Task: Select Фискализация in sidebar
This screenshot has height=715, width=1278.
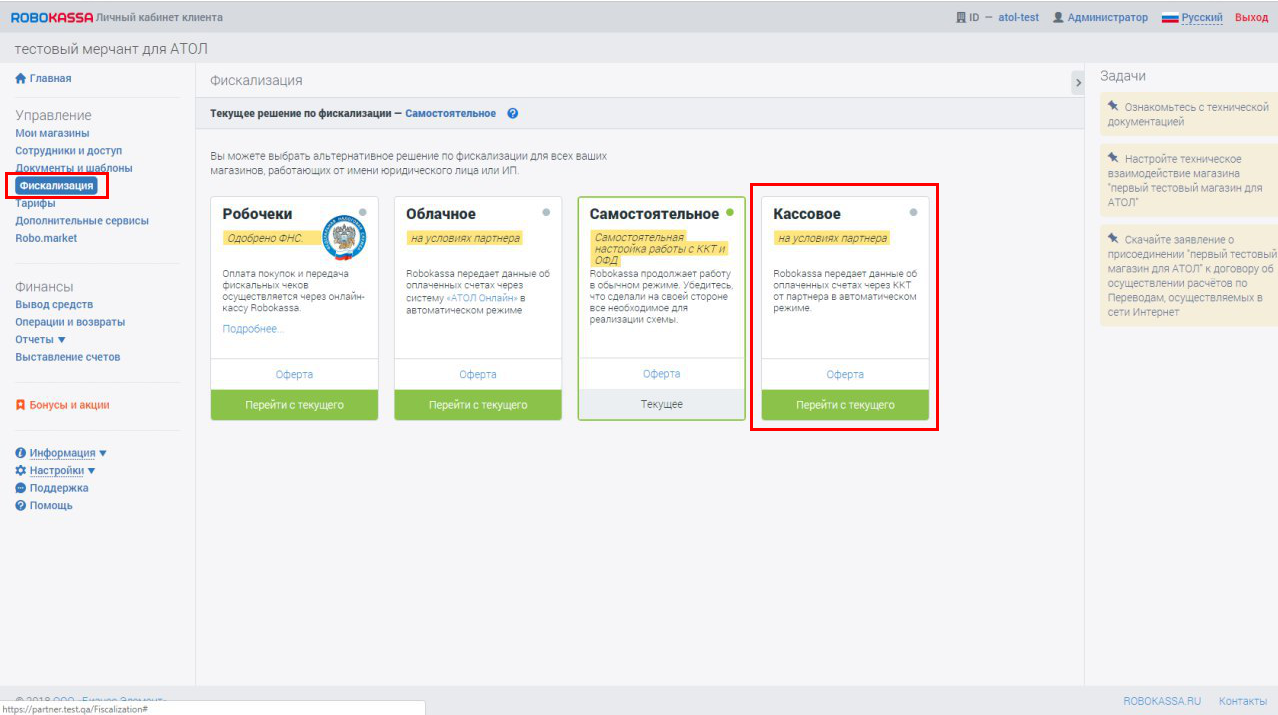Action: click(56, 185)
